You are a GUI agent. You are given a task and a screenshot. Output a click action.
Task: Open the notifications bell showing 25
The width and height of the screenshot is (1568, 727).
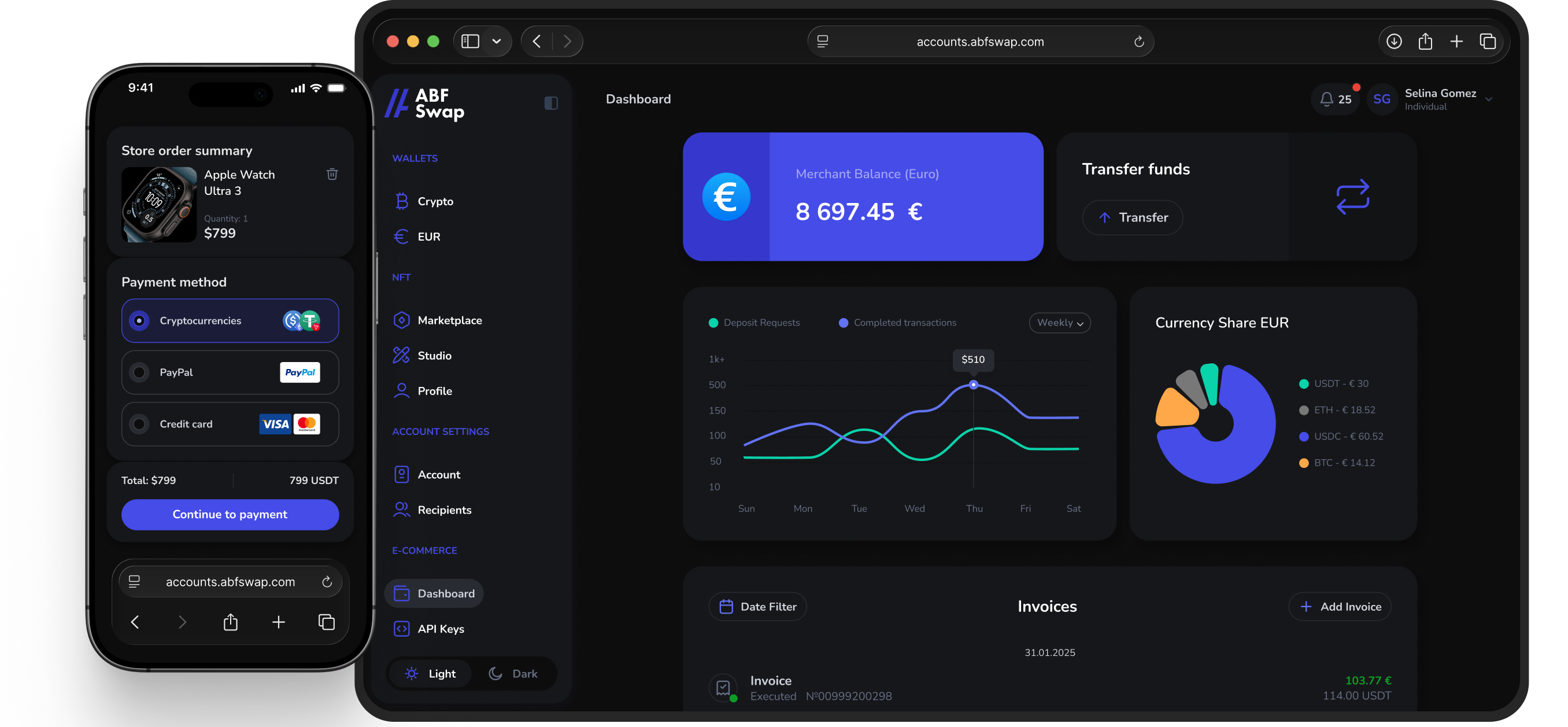point(1335,99)
